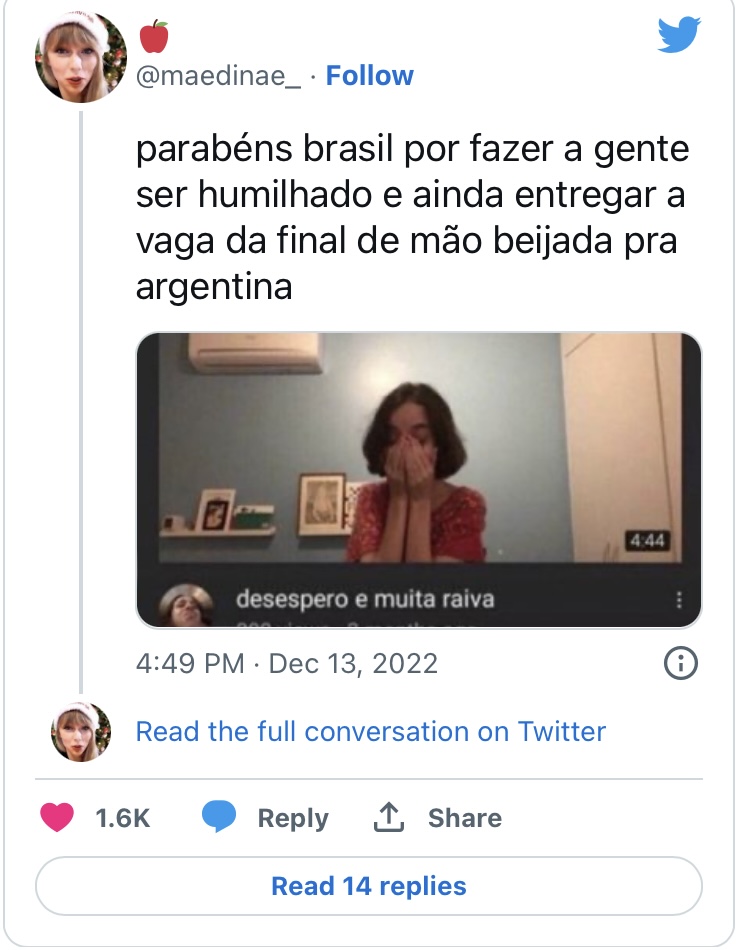
Task: Follow the @maedinae_ account
Action: point(370,76)
